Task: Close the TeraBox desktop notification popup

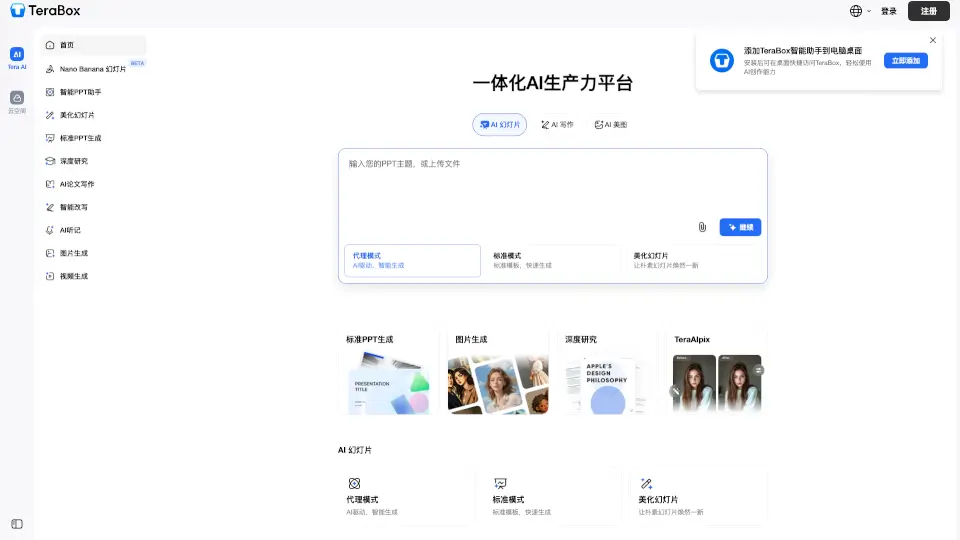Action: point(933,40)
